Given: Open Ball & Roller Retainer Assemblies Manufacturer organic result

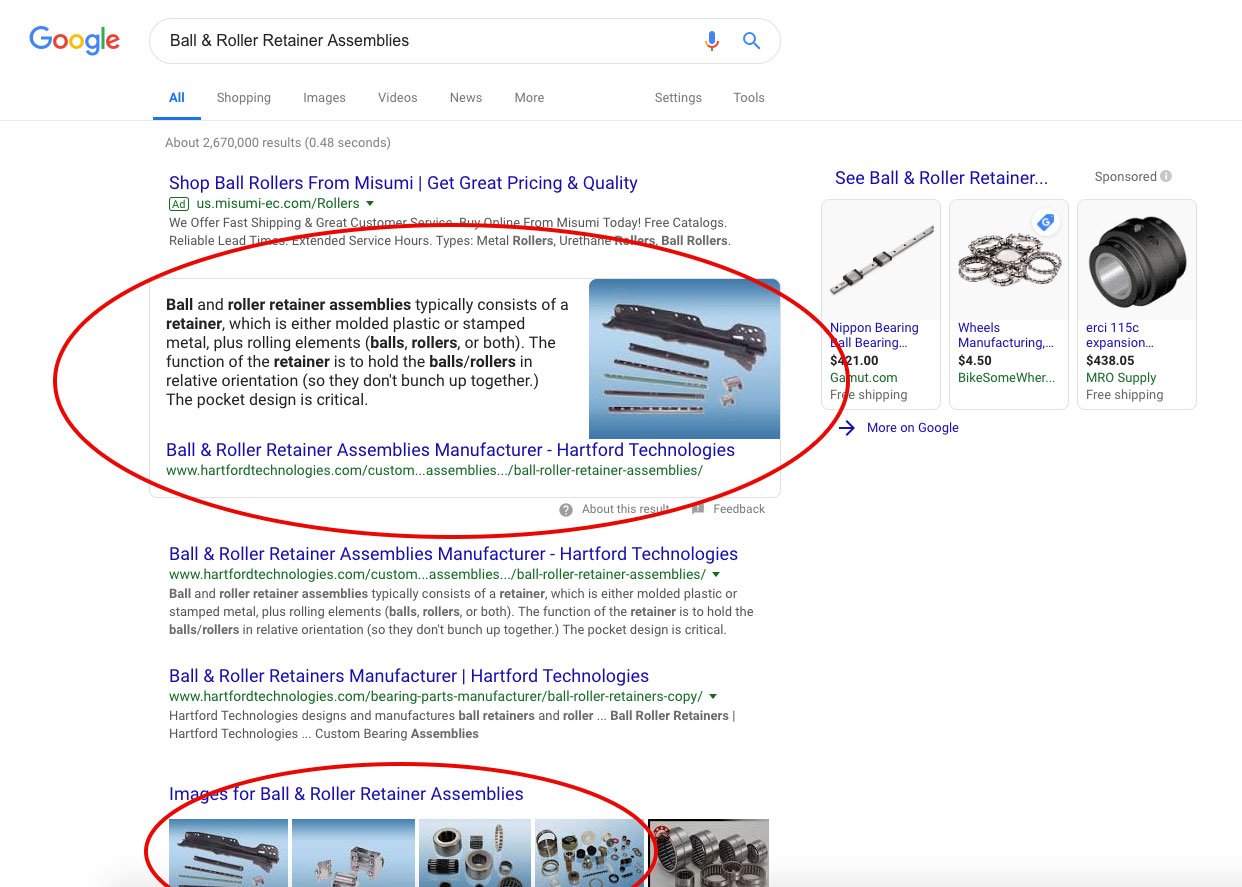Looking at the screenshot, I should pyautogui.click(x=453, y=554).
